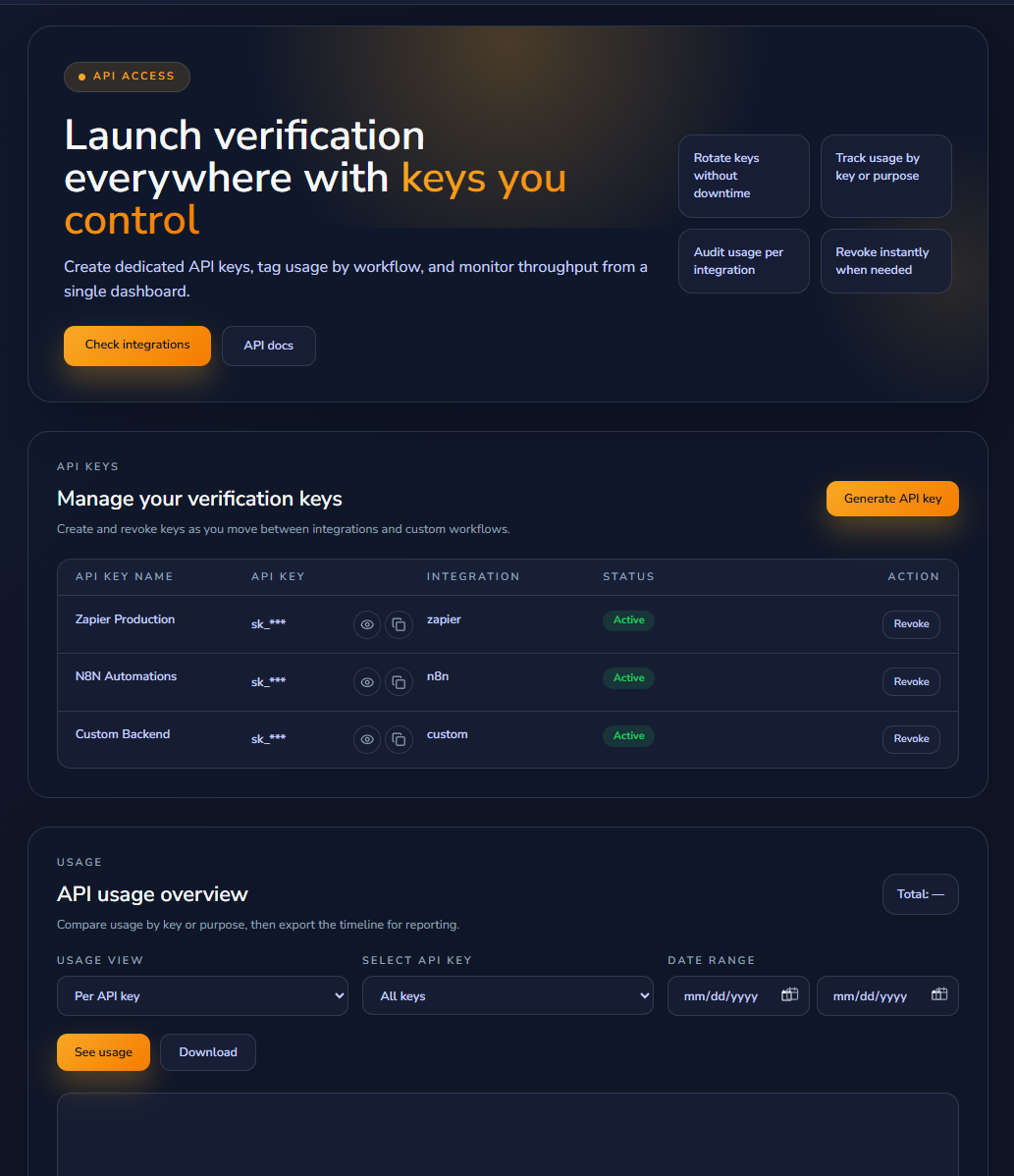Expand the Select API Key dropdown
The height and width of the screenshot is (1176, 1014).
point(507,994)
